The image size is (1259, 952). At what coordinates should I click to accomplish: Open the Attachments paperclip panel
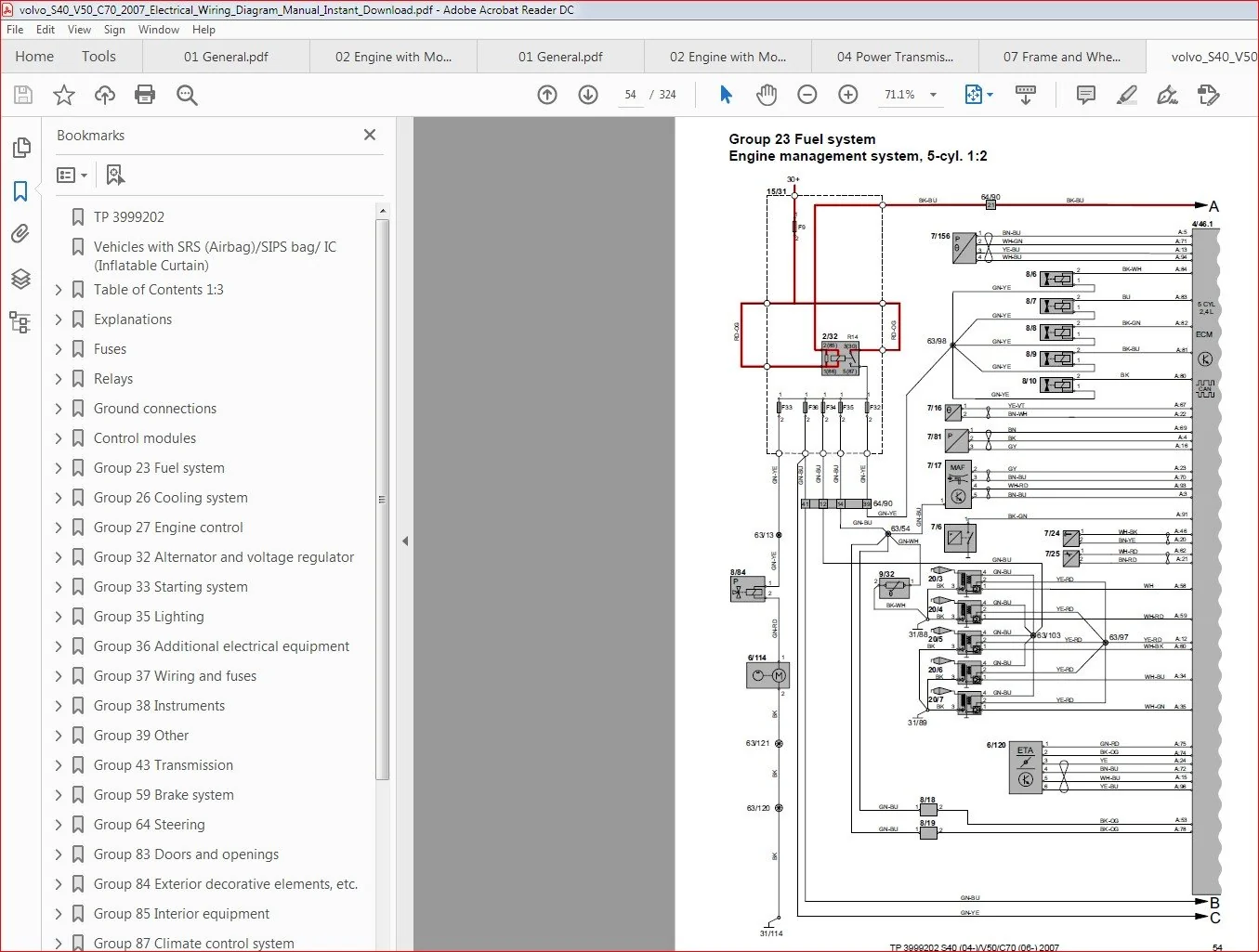point(20,234)
